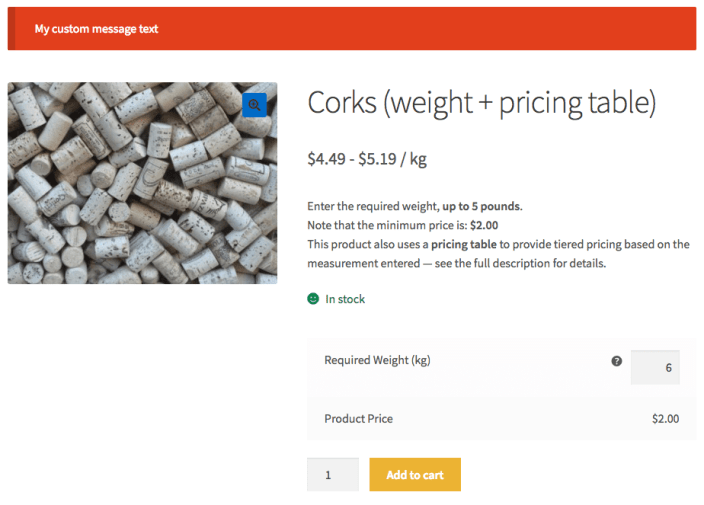
Task: Click the "In stock" status label
Action: pos(345,299)
